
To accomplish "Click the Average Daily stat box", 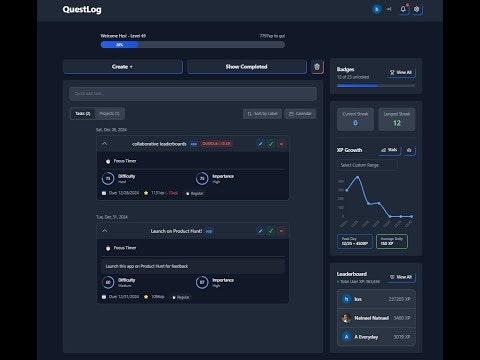I will (x=392, y=241).
